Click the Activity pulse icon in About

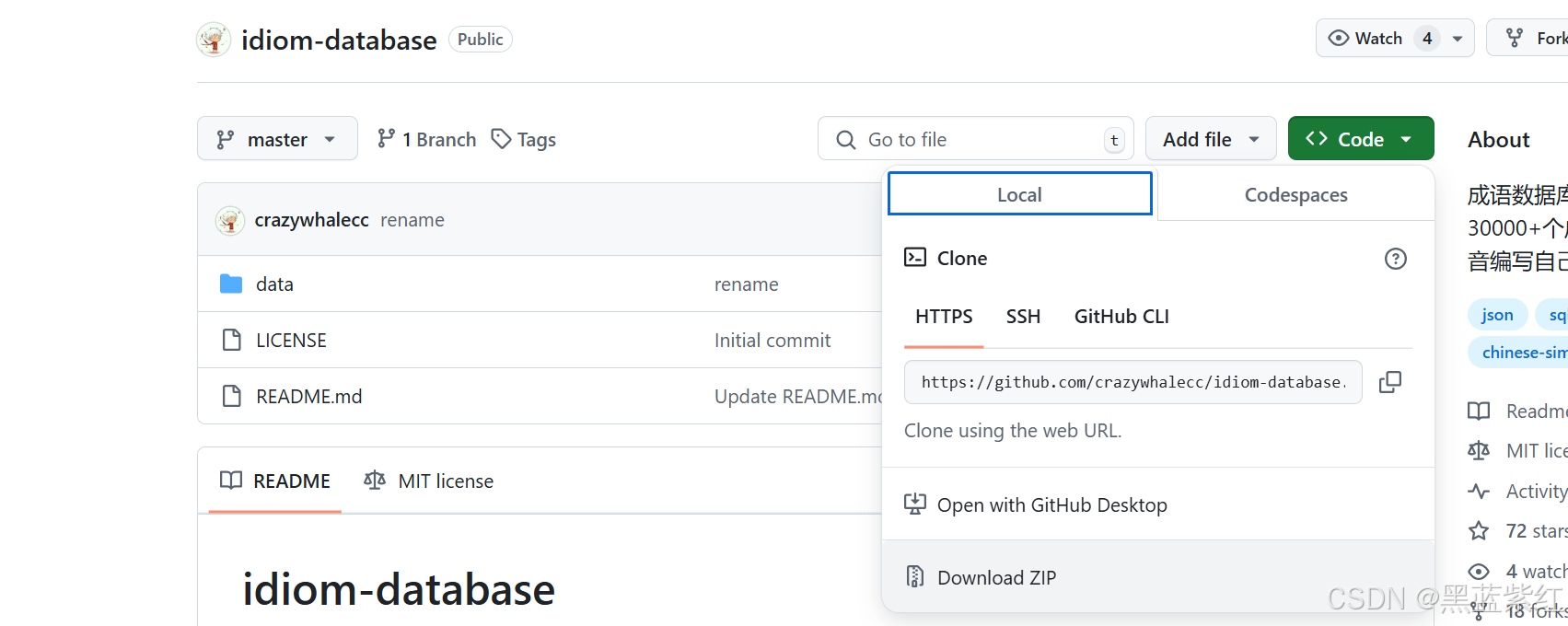[1479, 491]
